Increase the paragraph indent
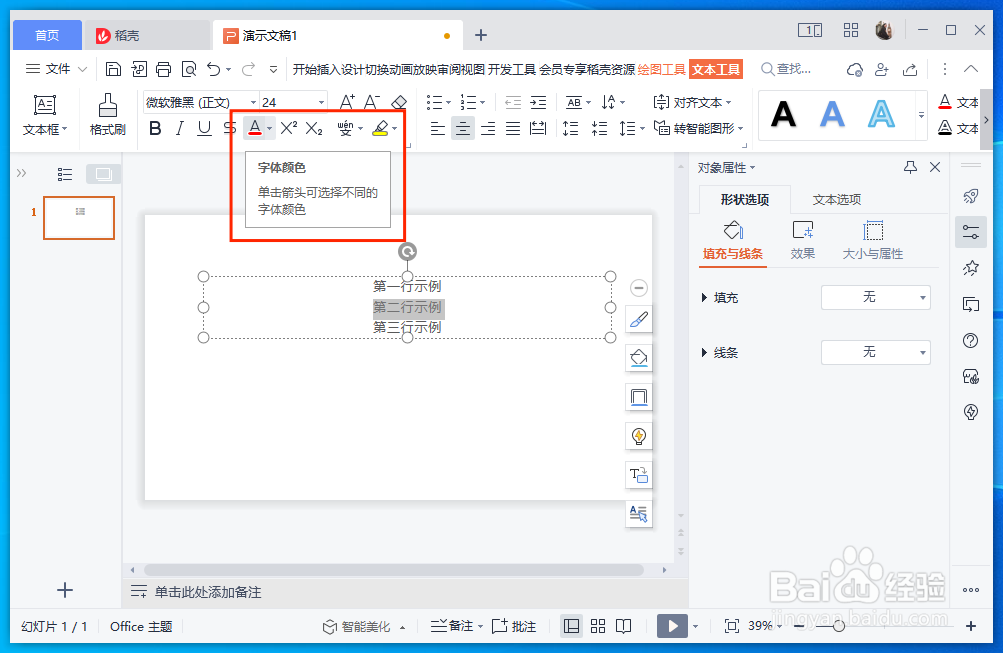The height and width of the screenshot is (653, 1003). pos(539,102)
